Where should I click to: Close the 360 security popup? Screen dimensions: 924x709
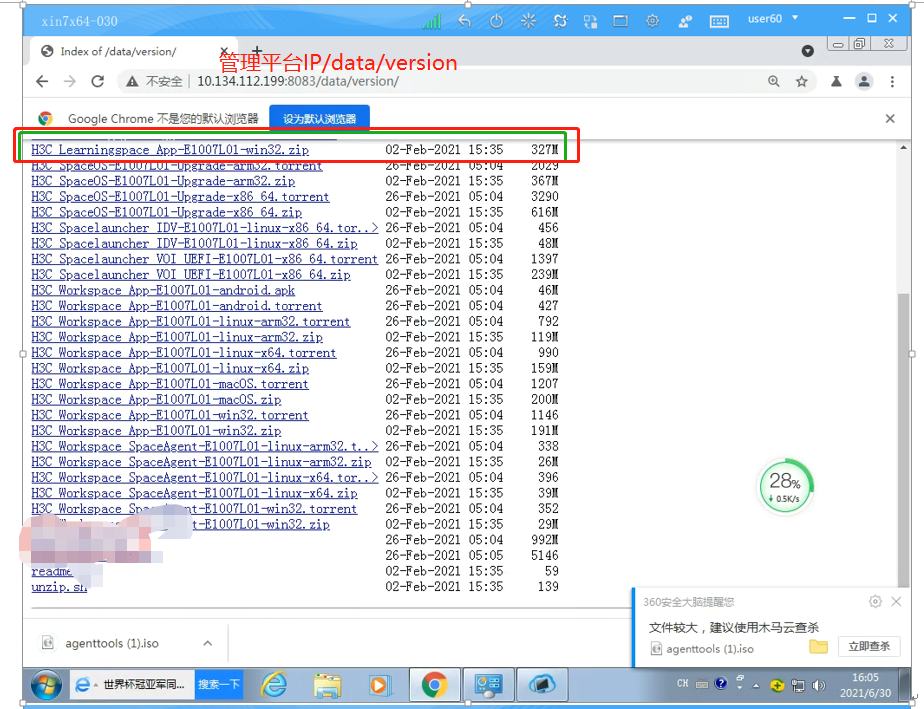point(896,602)
